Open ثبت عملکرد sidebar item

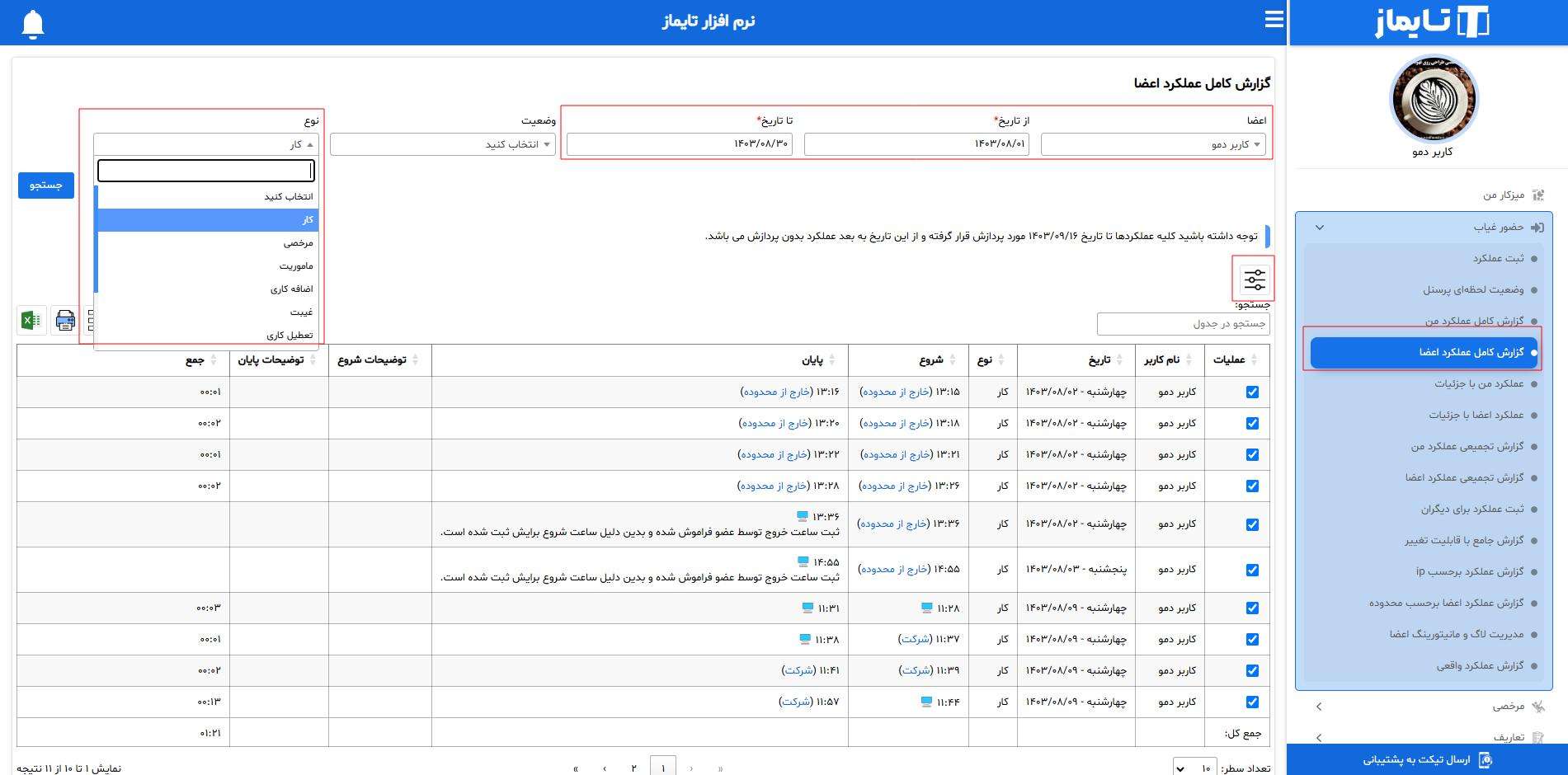[1498, 259]
